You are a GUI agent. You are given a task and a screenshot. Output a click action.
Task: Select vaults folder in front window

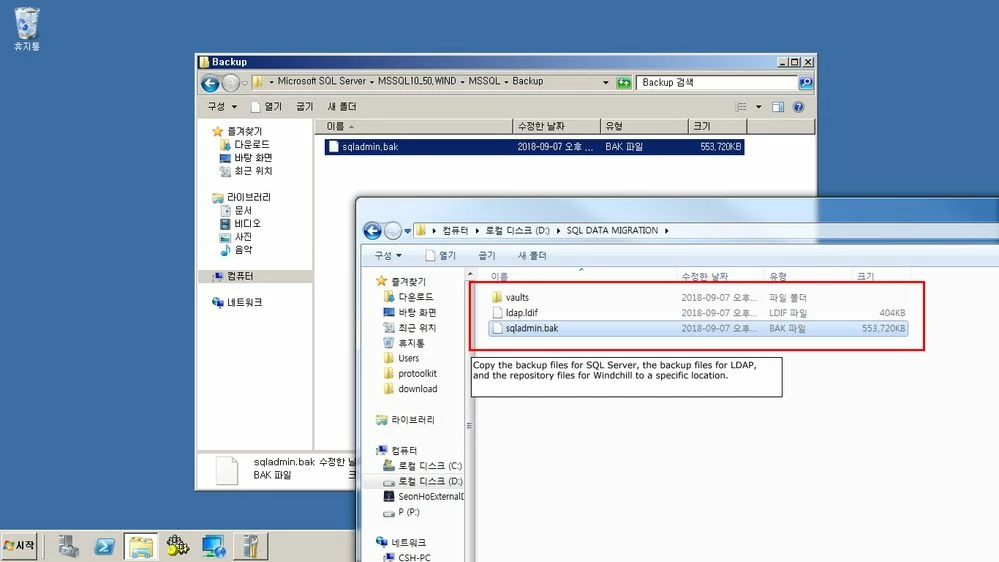coord(698,298)
